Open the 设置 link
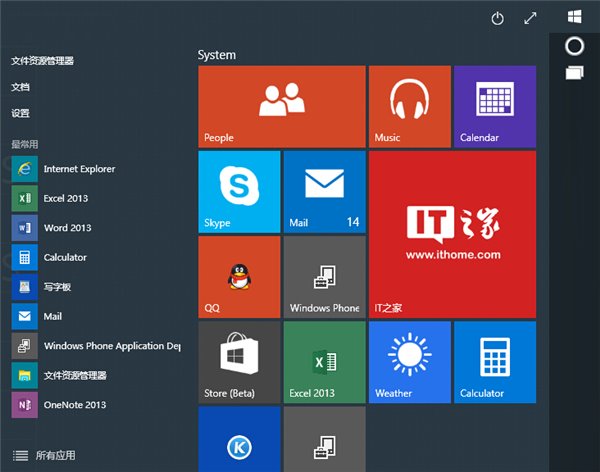The height and width of the screenshot is (472, 600). click(x=20, y=113)
